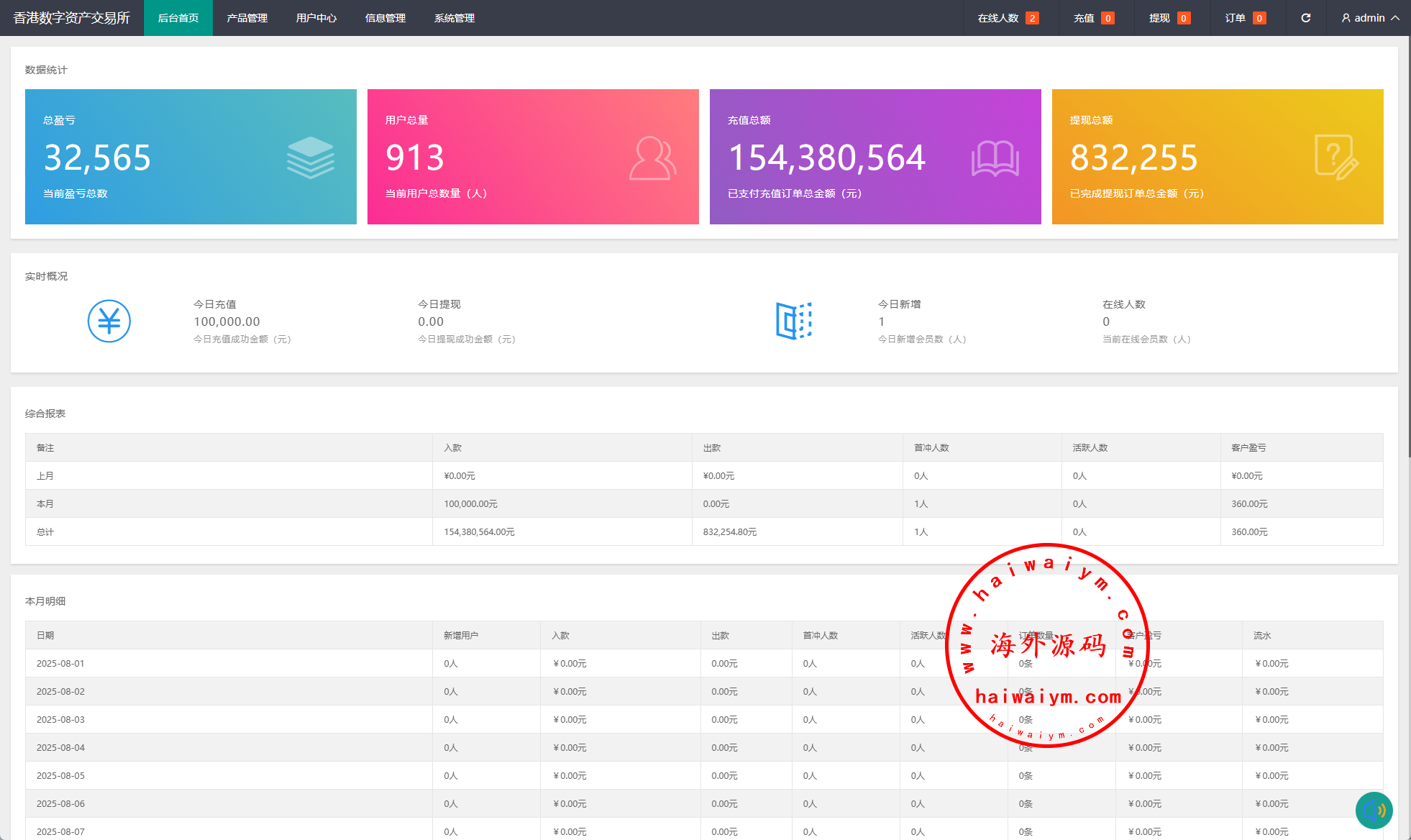Select the 后台首页 tab
The image size is (1411, 840).
178,18
